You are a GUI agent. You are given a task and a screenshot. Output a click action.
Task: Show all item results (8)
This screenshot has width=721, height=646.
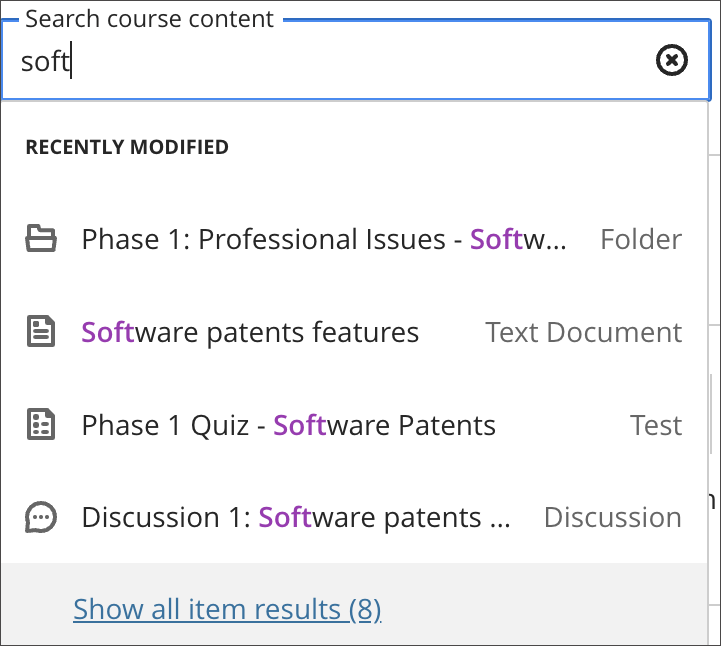(227, 609)
